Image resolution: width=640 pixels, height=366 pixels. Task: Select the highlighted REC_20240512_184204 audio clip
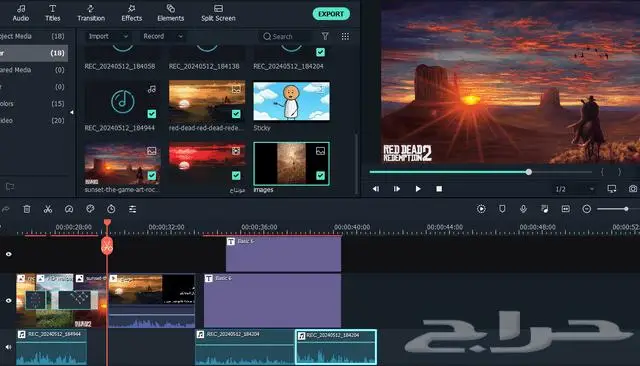coord(336,347)
